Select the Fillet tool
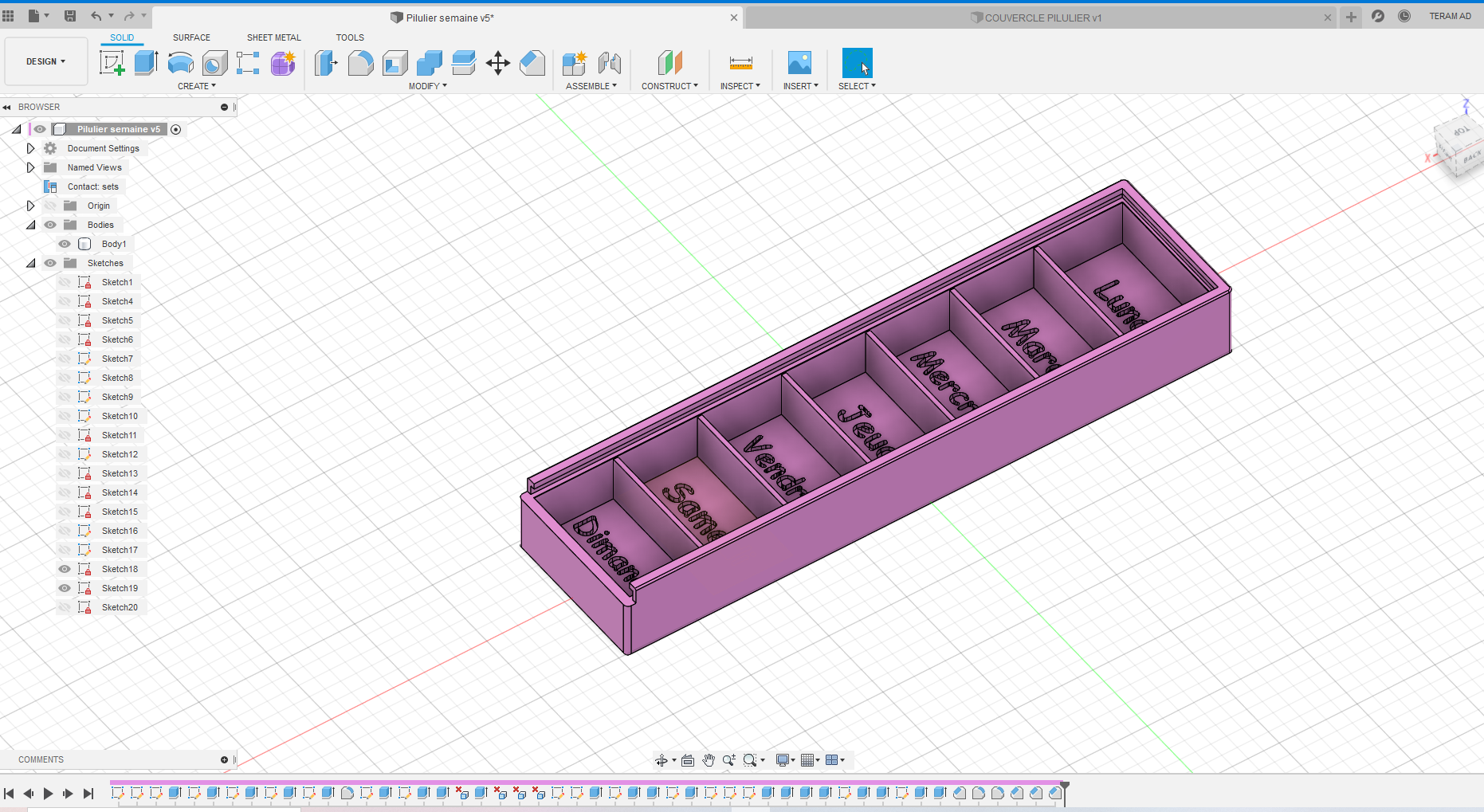 point(360,63)
